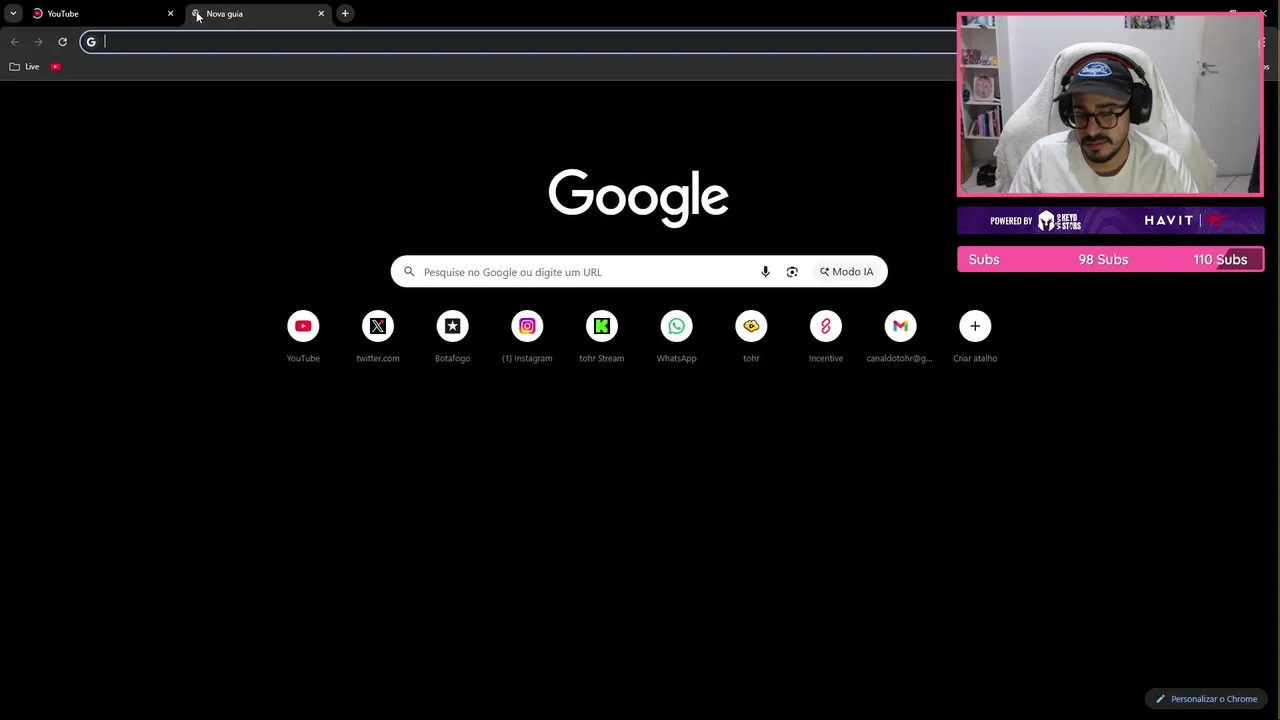
Task: Start voice search with the microphone icon
Action: (x=765, y=272)
